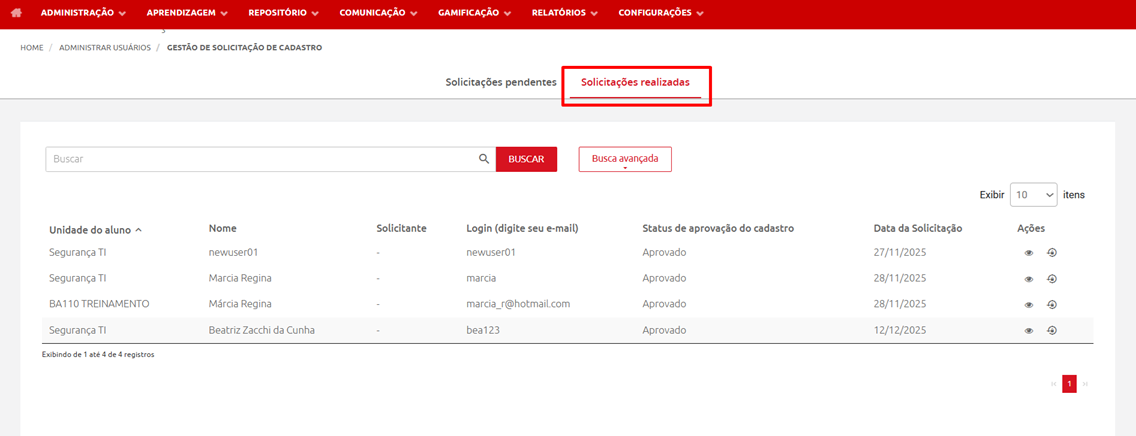Select the Solicitações realizadas tab
Image resolution: width=1136 pixels, height=436 pixels.
click(x=635, y=82)
